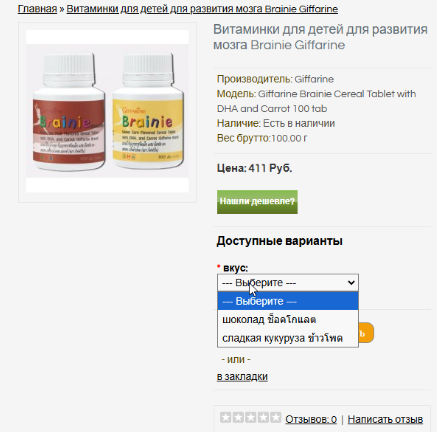Select the '--- Выберите ---' highlighted option

point(288,301)
